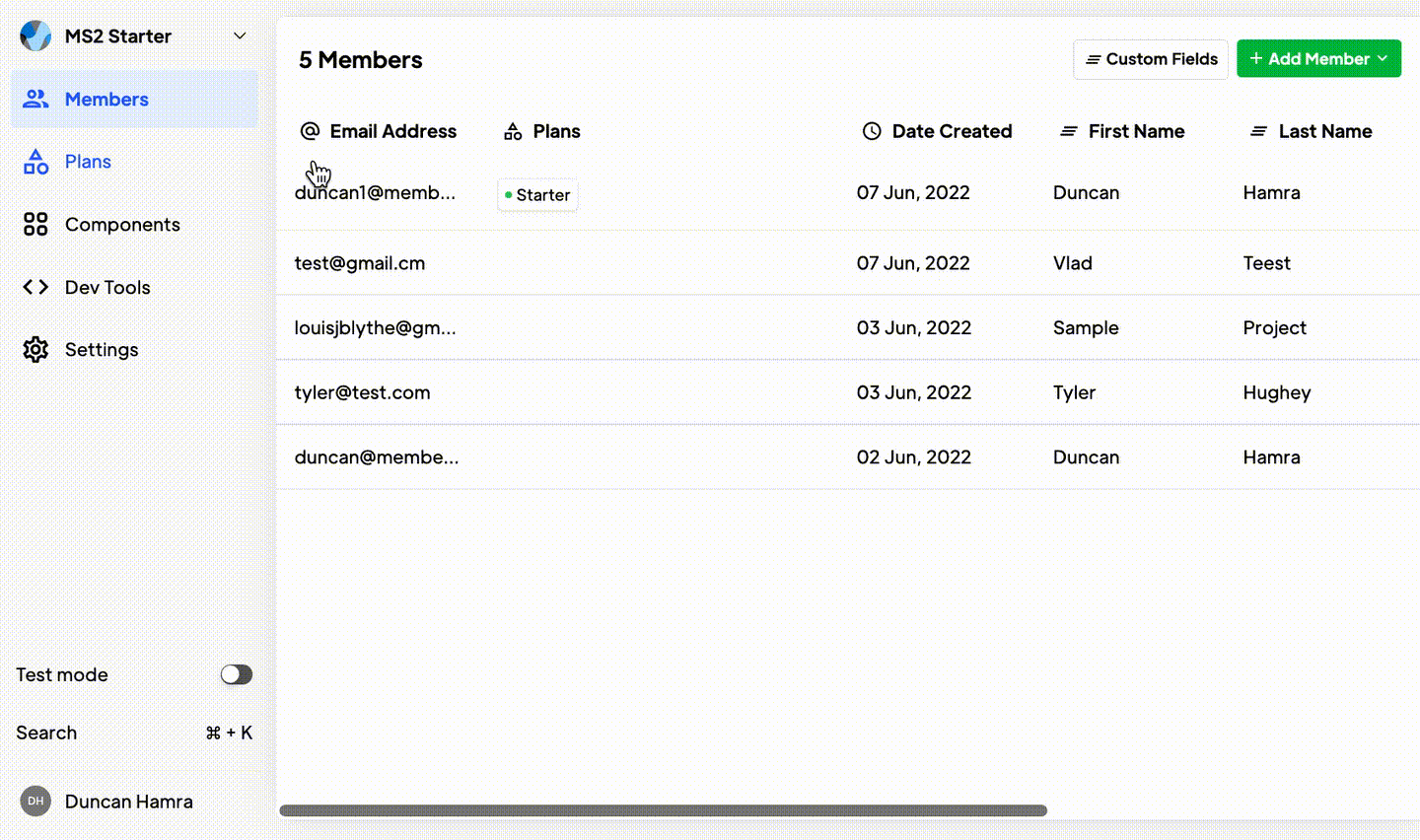The width and height of the screenshot is (1420, 840).
Task: Click the Components grid icon
Action: (x=35, y=224)
